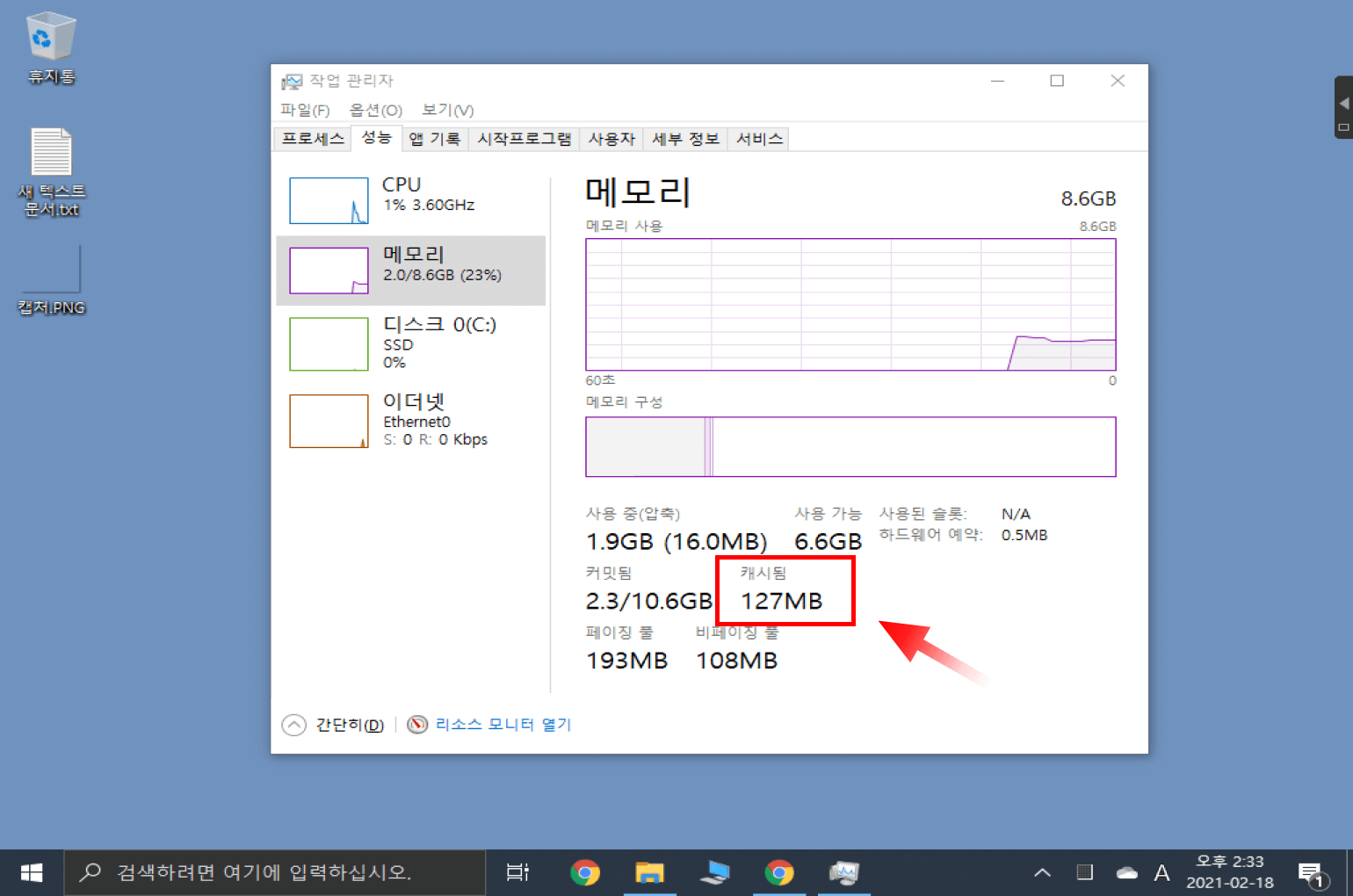
Task: Open the remote desktop taskbar app
Action: pyautogui.click(x=714, y=872)
